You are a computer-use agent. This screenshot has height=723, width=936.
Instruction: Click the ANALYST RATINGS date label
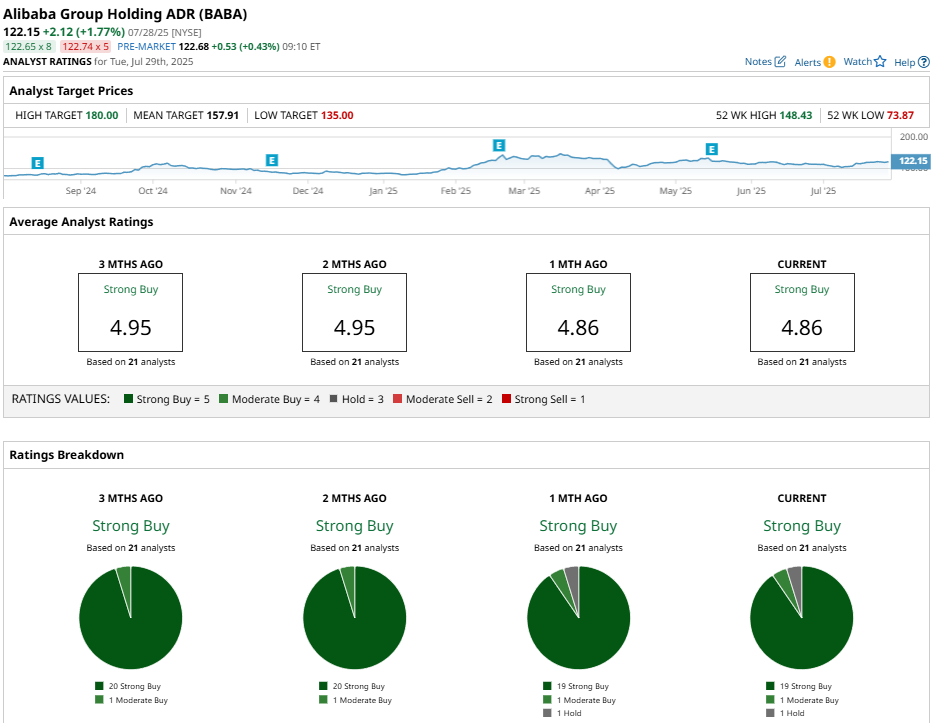tap(98, 61)
